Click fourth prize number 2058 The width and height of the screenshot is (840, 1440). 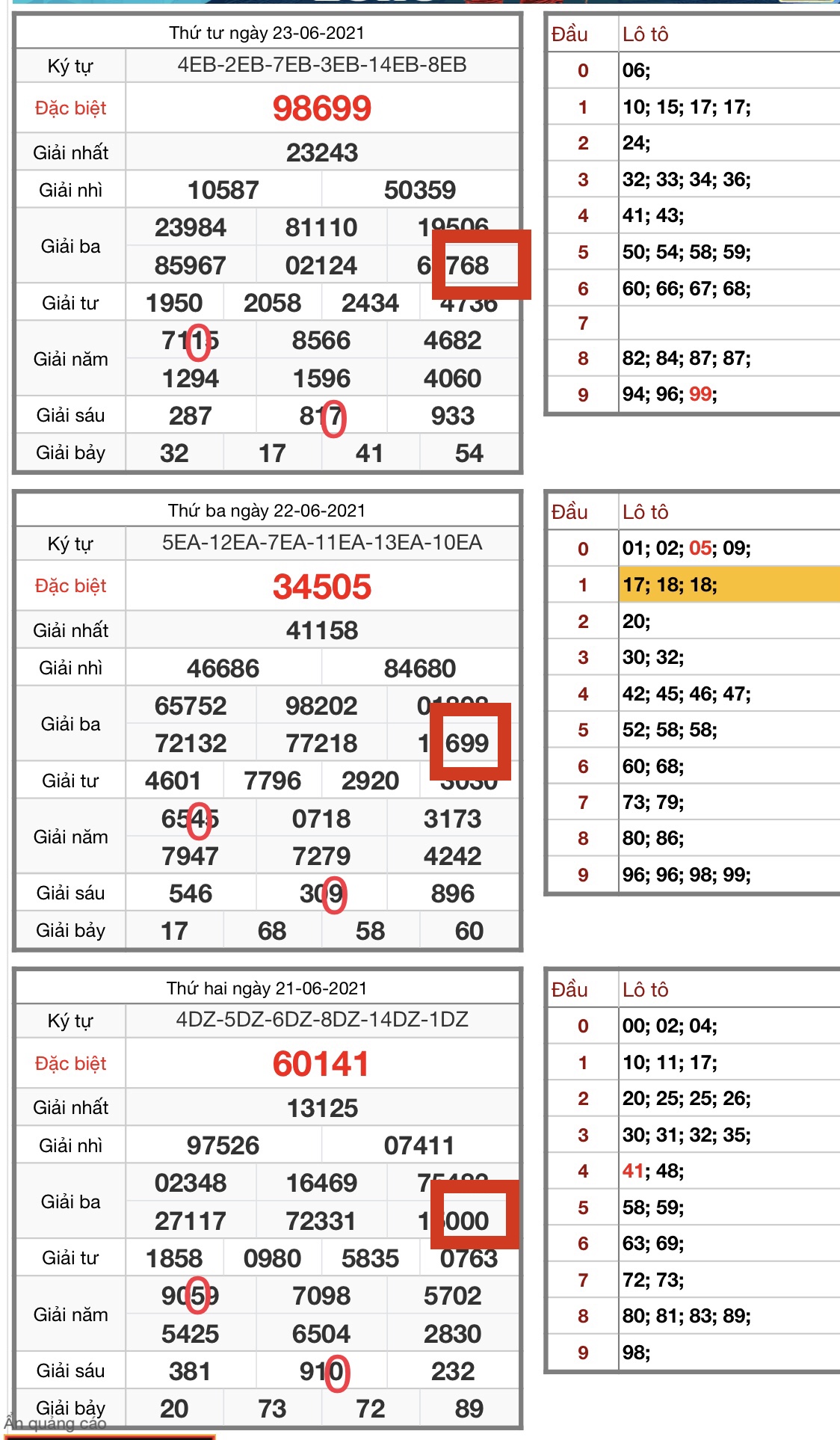coord(272,303)
